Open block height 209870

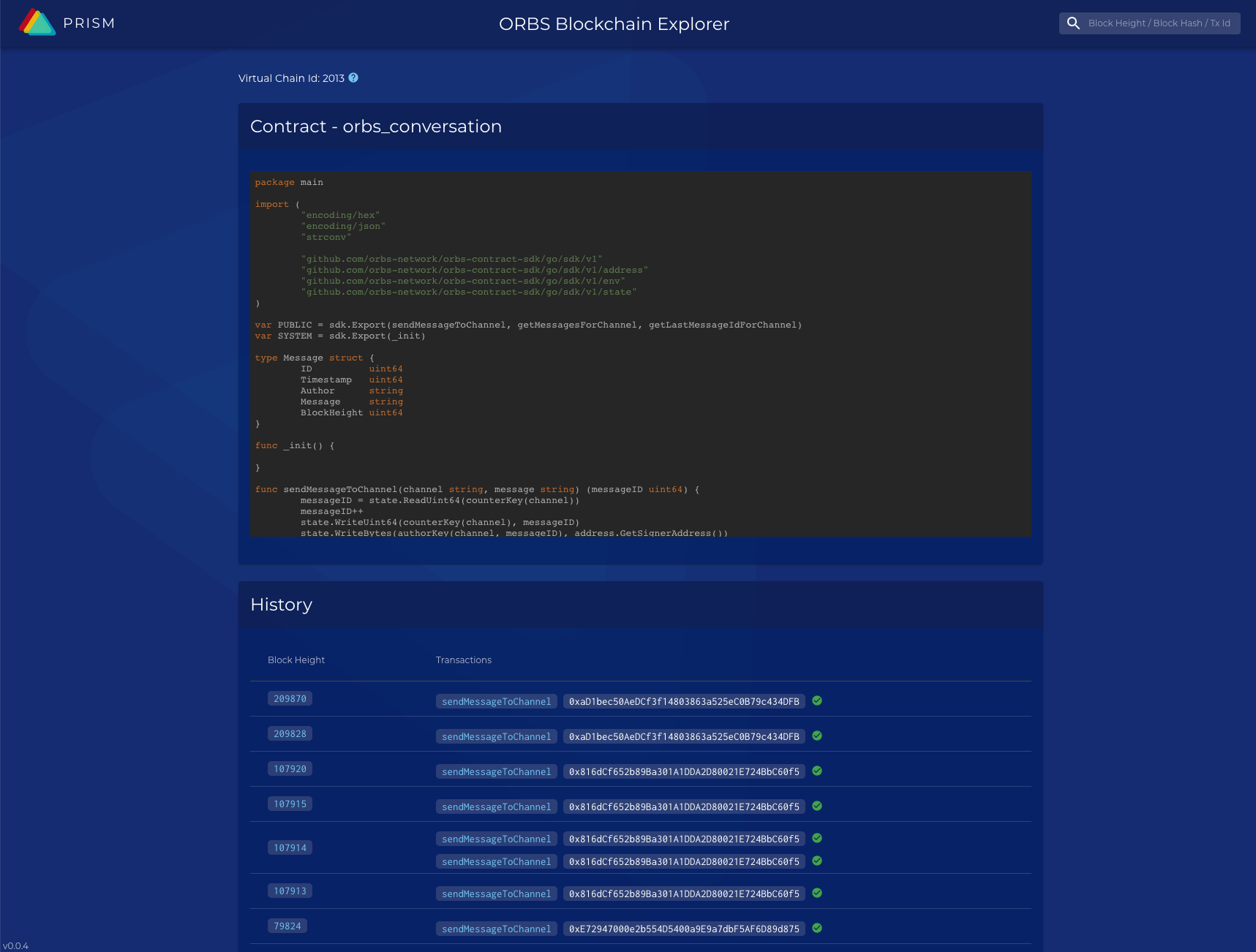[290, 699]
